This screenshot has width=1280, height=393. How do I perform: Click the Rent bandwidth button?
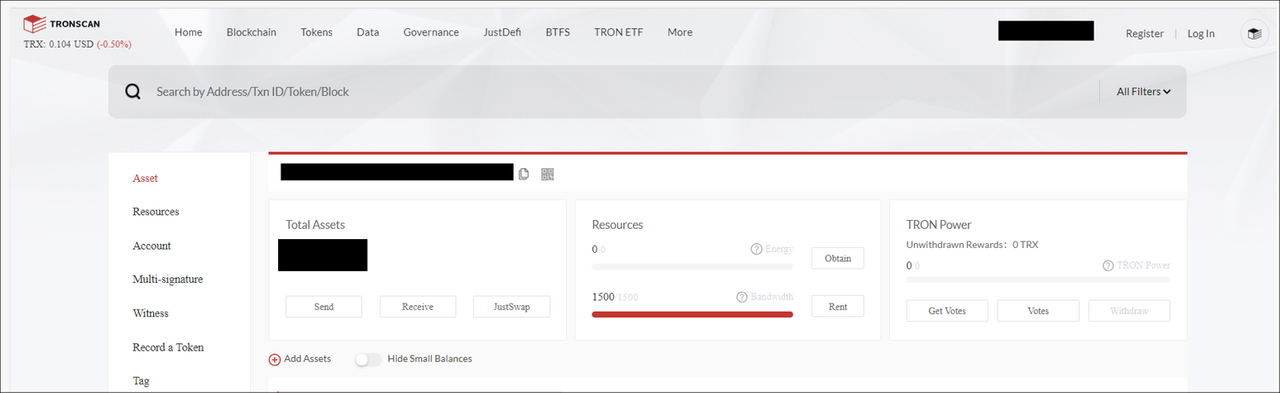[x=838, y=306]
